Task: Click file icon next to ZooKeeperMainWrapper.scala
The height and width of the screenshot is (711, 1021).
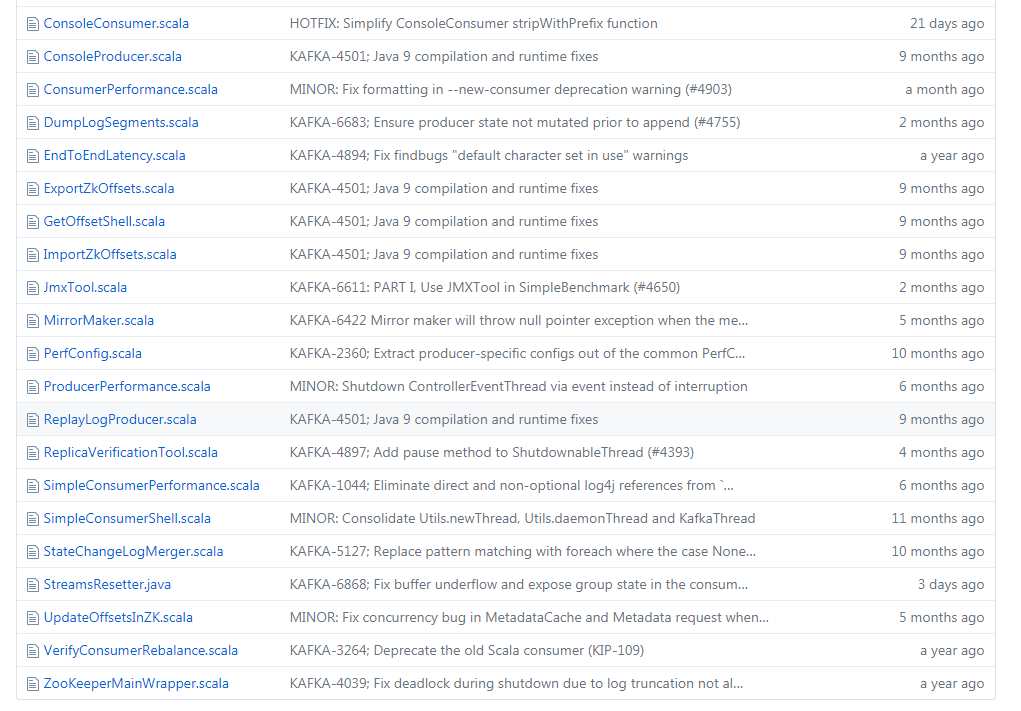Action: (x=32, y=683)
